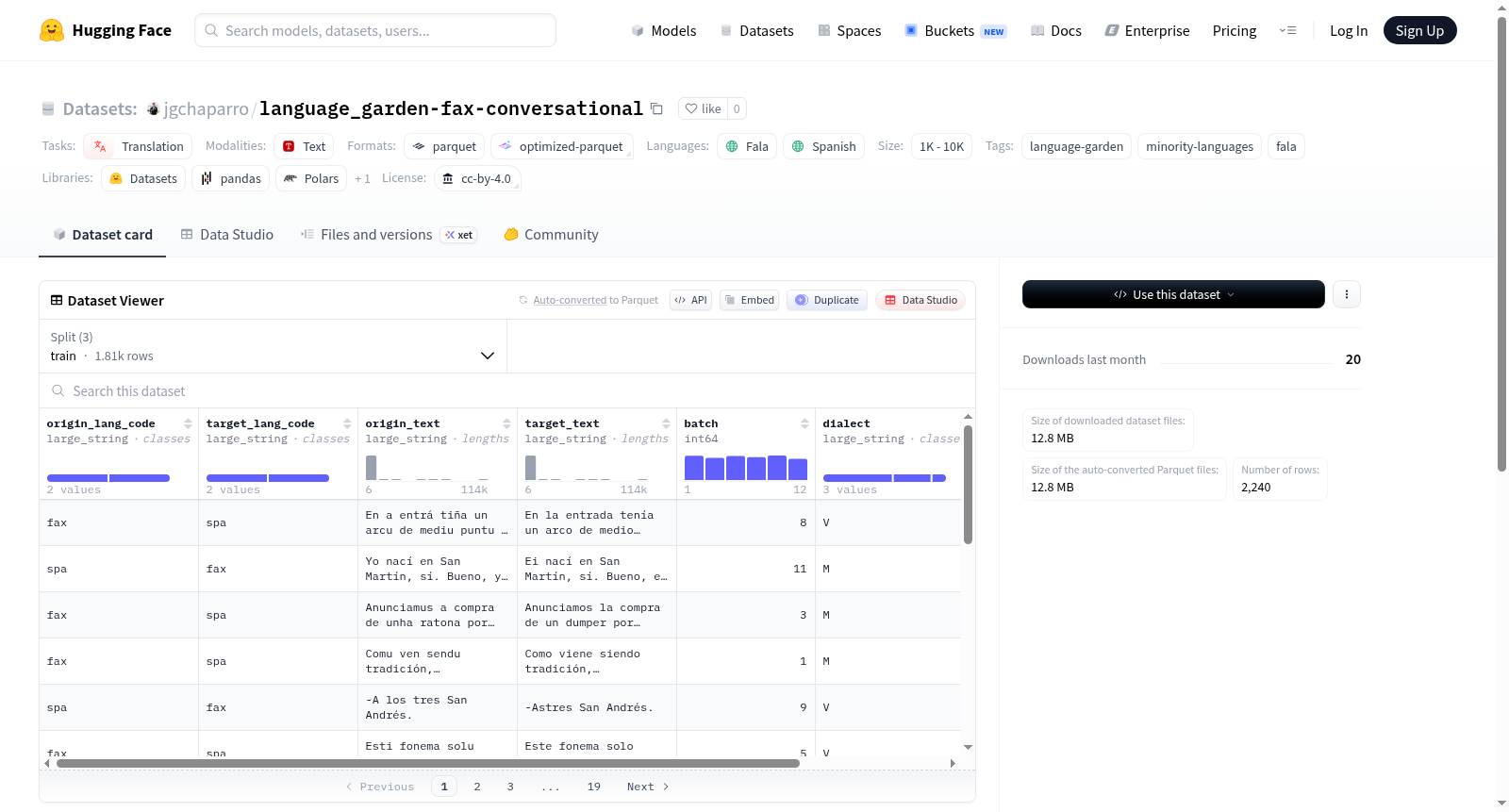Viewport: 1509px width, 812px height.
Task: Focus the search models, datasets, users field
Action: (x=375, y=30)
